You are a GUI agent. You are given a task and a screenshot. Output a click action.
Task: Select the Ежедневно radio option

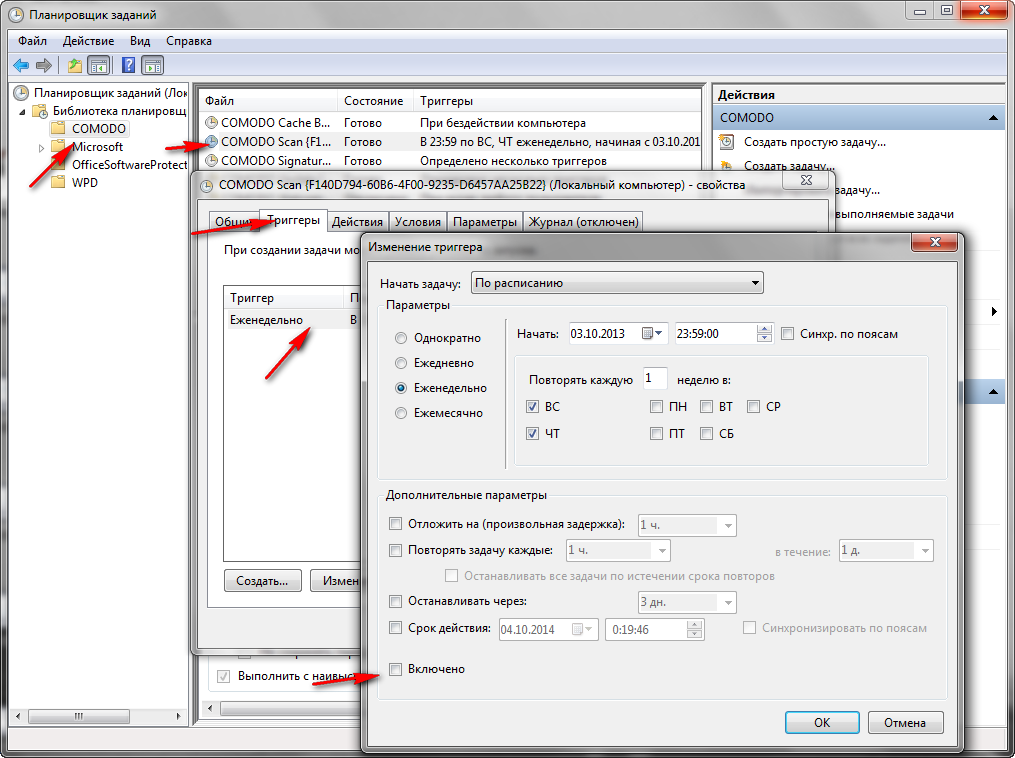[401, 363]
